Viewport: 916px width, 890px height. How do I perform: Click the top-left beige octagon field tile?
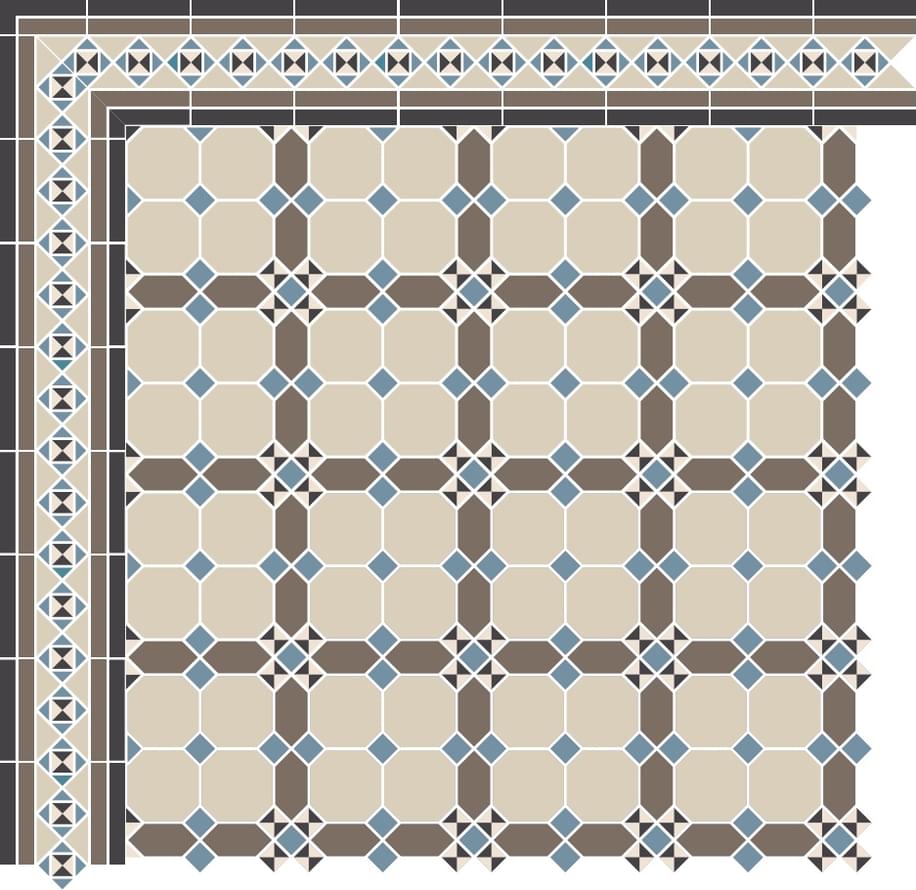click(163, 163)
